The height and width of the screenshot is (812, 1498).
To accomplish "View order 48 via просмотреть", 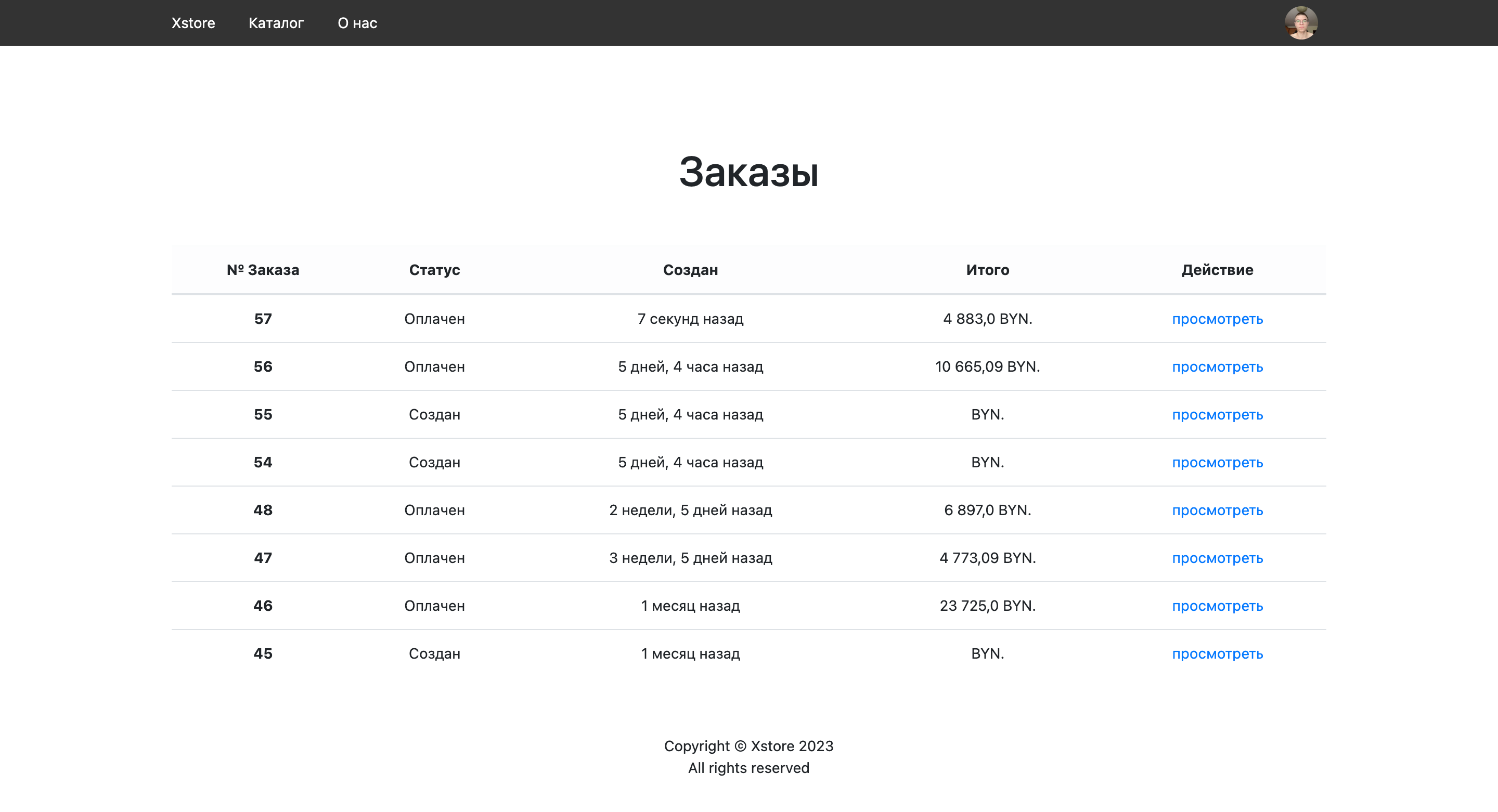I will click(1217, 510).
